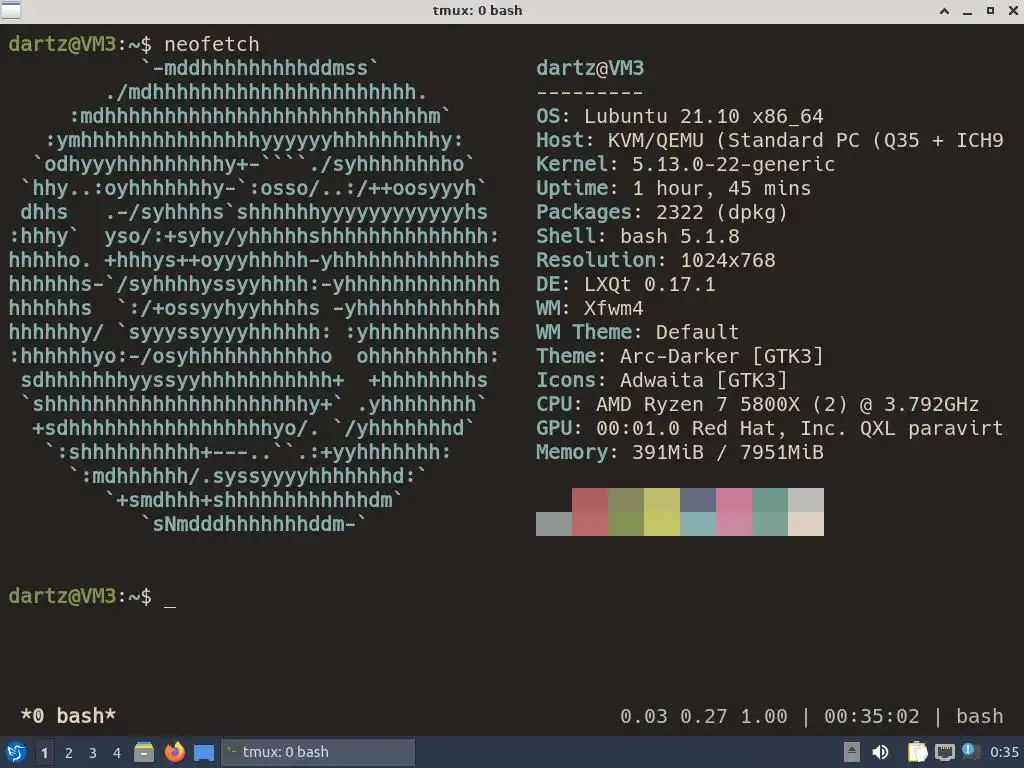Click the dartz@VM3 header in neofetch output
1024x768 pixels.
[x=590, y=68]
